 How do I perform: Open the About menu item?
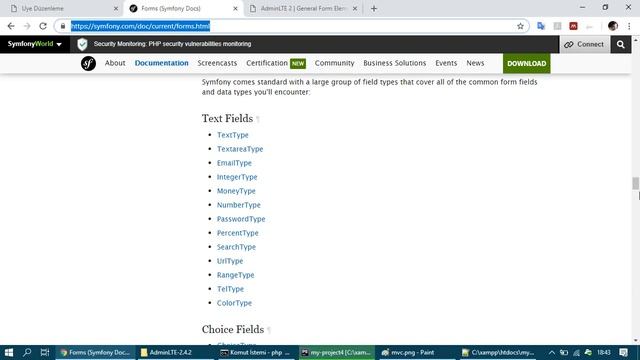pos(115,63)
